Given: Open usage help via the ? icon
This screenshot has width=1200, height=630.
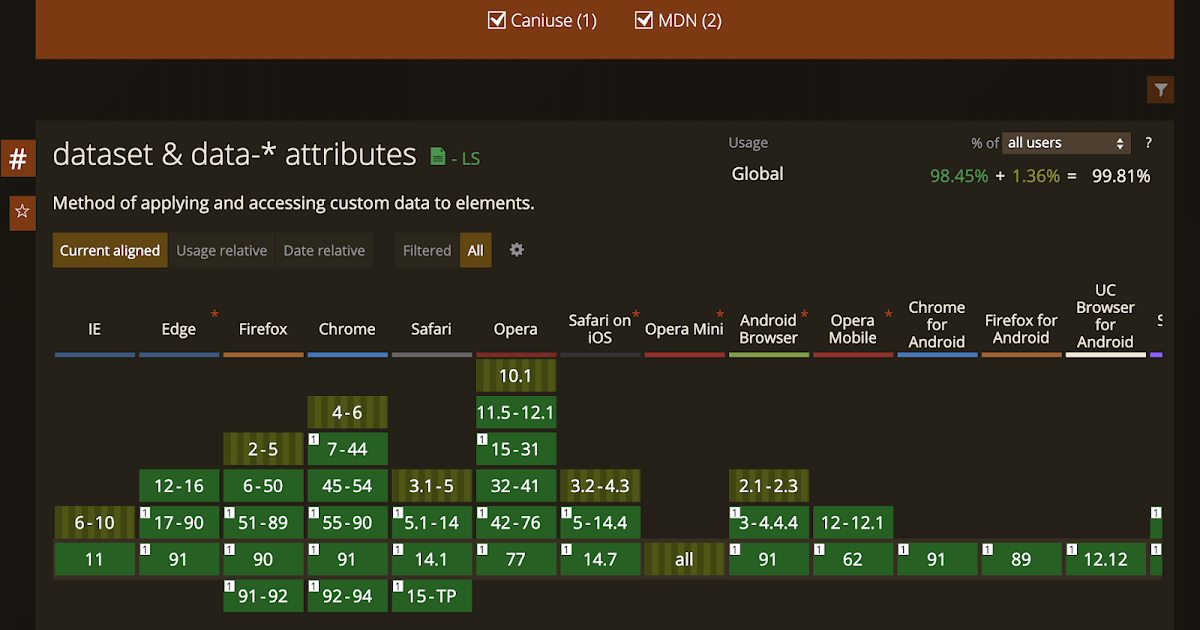Looking at the screenshot, I should pos(1147,143).
